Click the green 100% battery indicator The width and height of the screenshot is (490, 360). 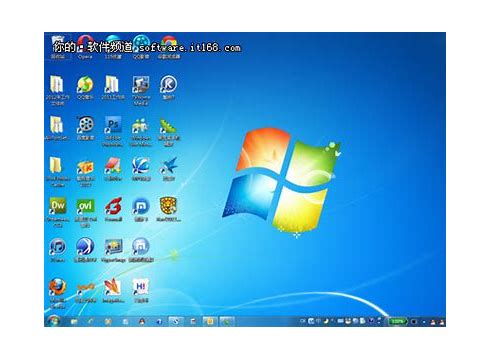point(397,321)
